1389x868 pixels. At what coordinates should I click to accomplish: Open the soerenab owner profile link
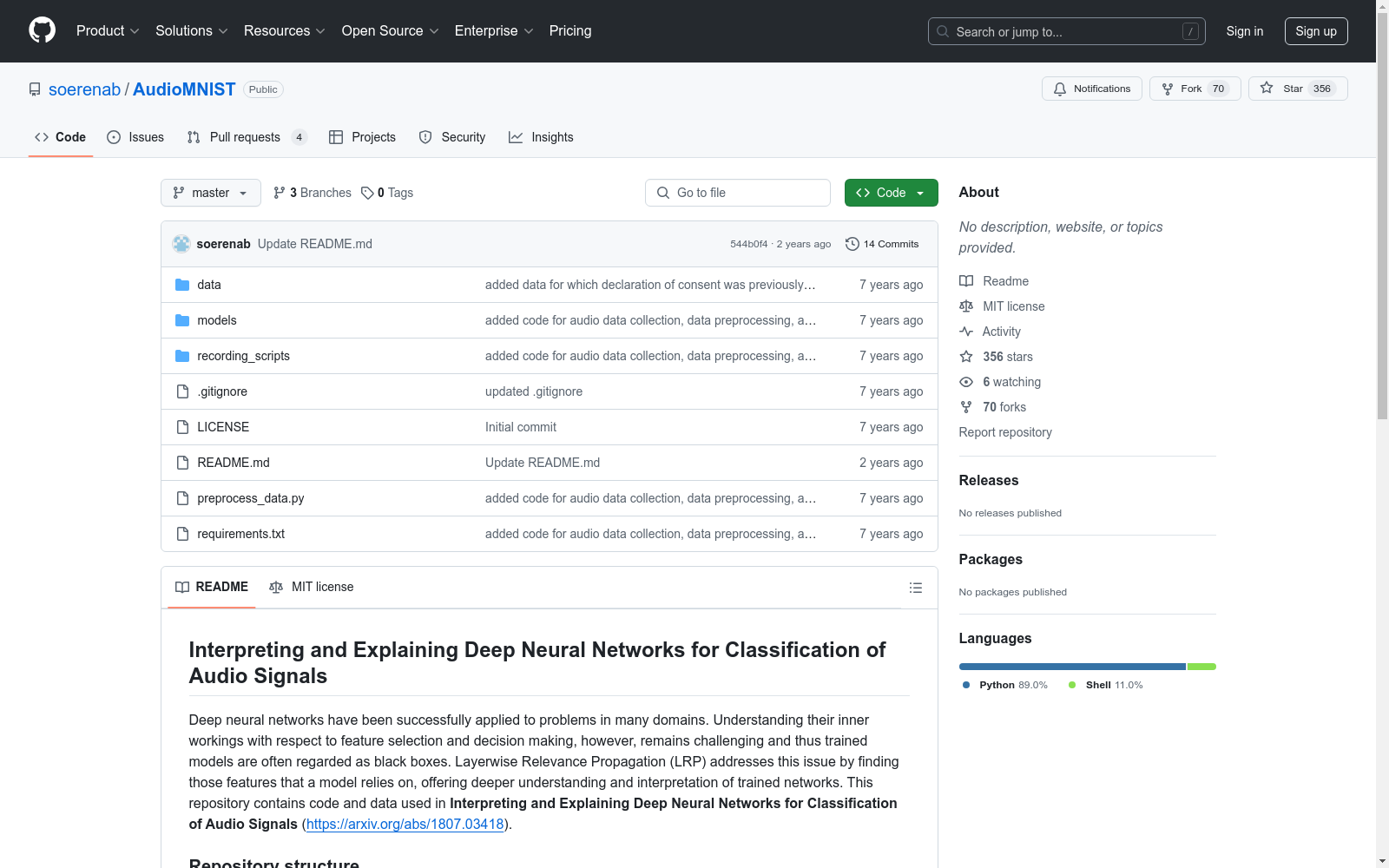tap(85, 89)
